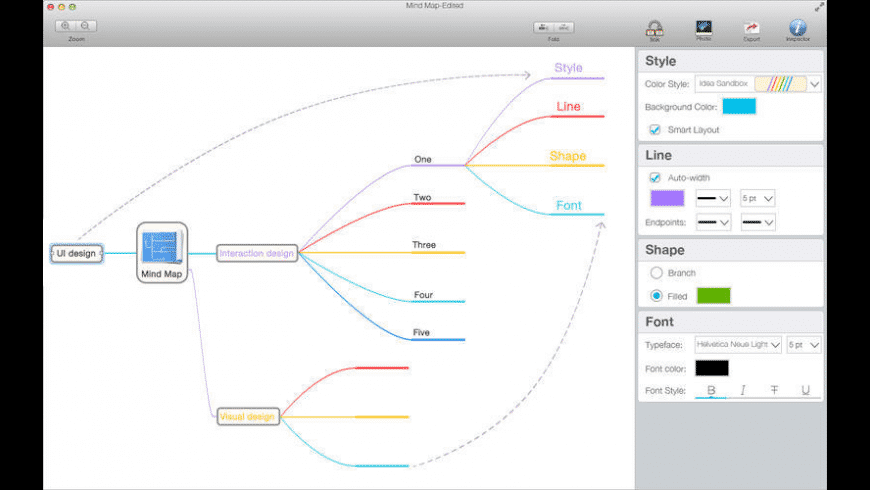Toggle the Inspector panel icon

pyautogui.click(x=797, y=28)
